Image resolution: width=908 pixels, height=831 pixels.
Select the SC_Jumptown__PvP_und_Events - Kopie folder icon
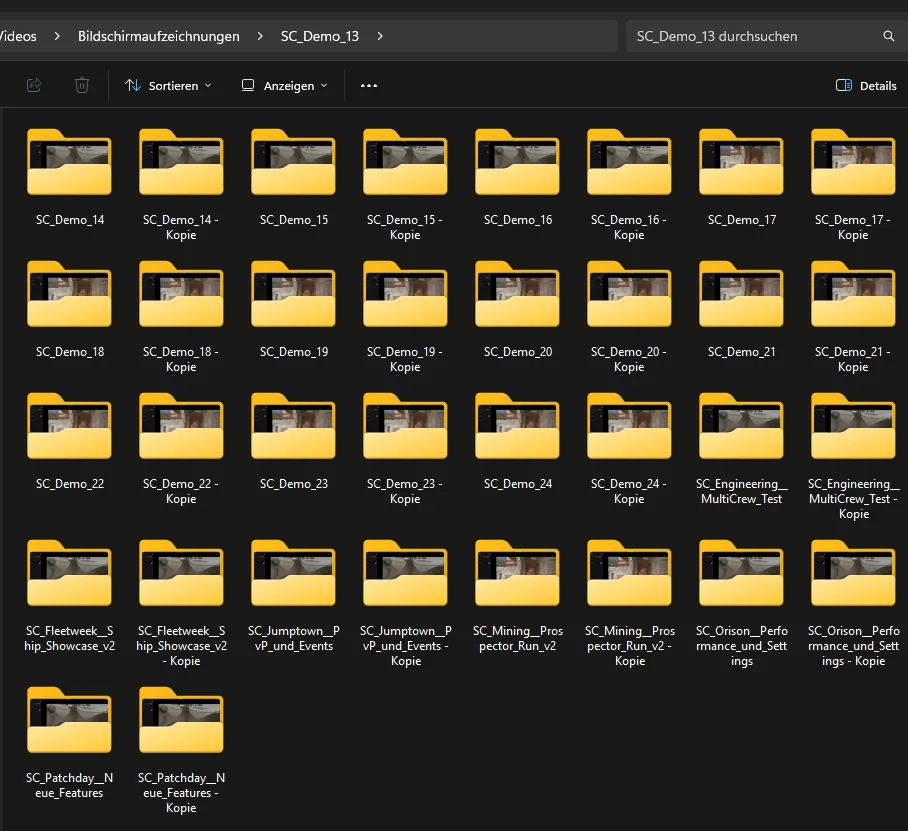(x=405, y=573)
